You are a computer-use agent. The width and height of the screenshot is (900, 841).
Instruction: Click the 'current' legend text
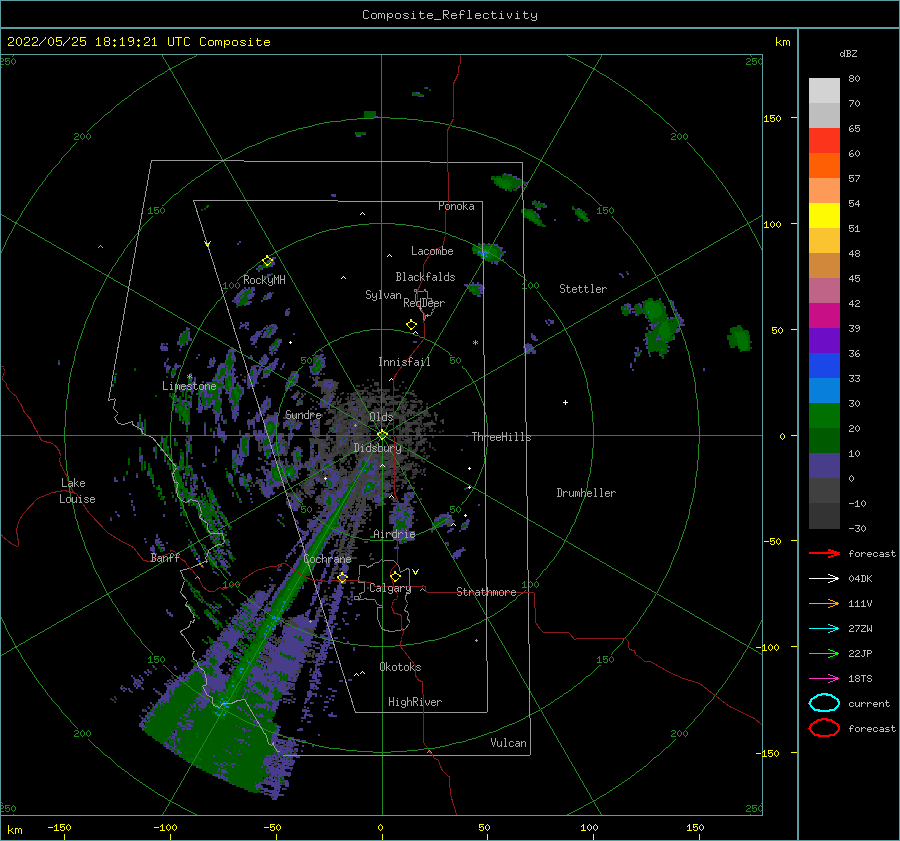(868, 703)
